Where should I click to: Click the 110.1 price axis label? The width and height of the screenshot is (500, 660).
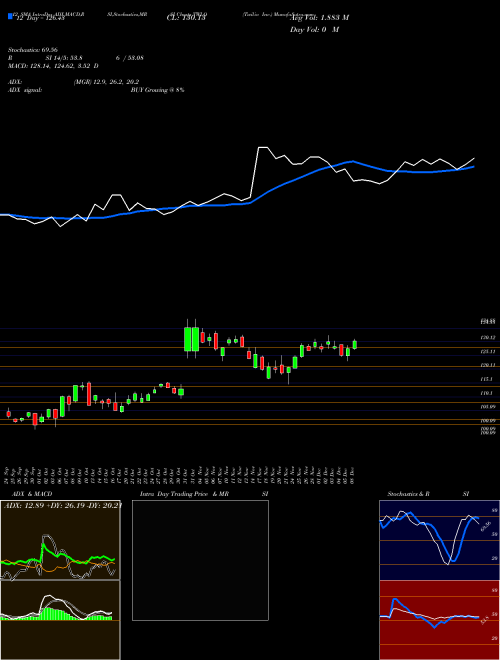tap(487, 393)
